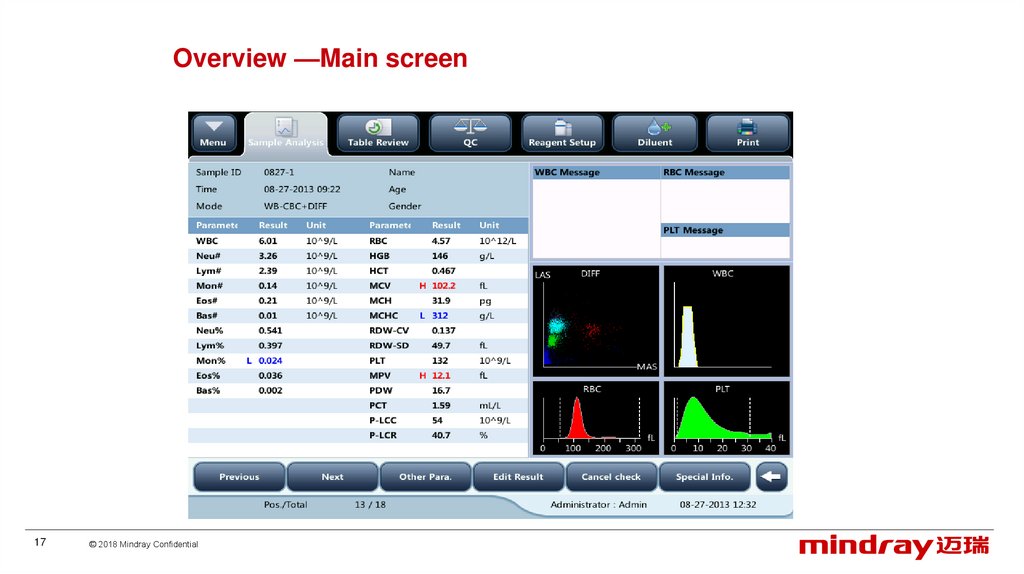Select the RDW-SD result 49.7
1024x574 pixels.
coord(441,346)
